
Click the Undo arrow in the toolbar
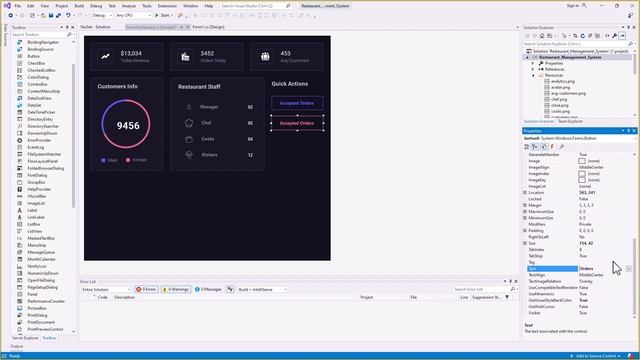coord(68,16)
